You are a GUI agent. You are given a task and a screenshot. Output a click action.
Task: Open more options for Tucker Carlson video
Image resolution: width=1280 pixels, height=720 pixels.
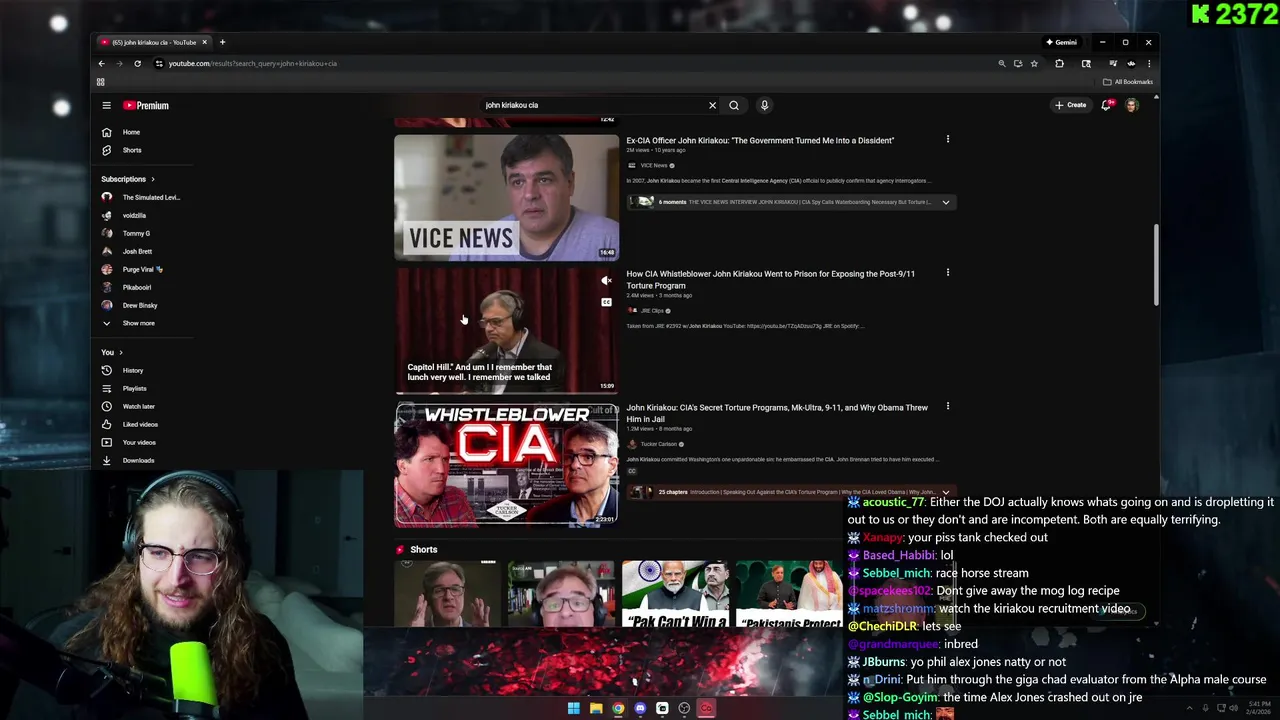coord(948,406)
